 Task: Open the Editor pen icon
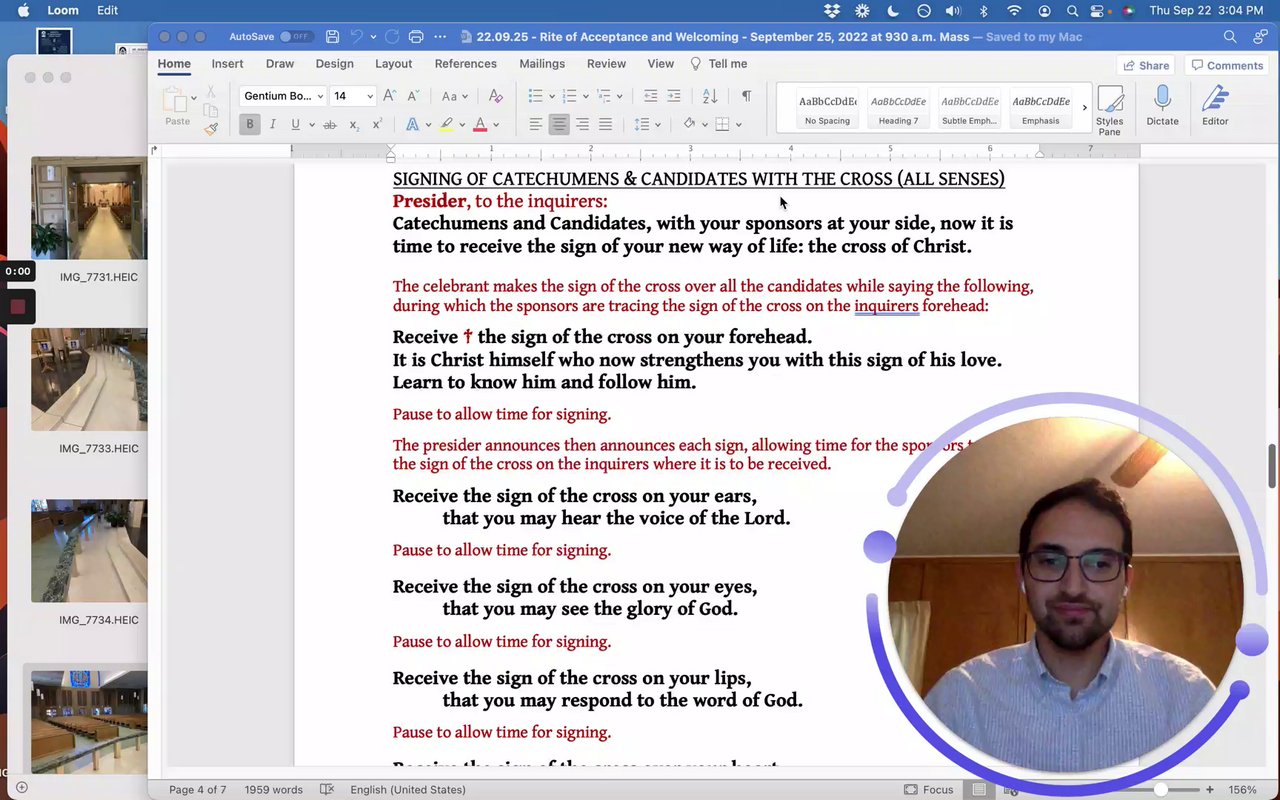(1215, 105)
